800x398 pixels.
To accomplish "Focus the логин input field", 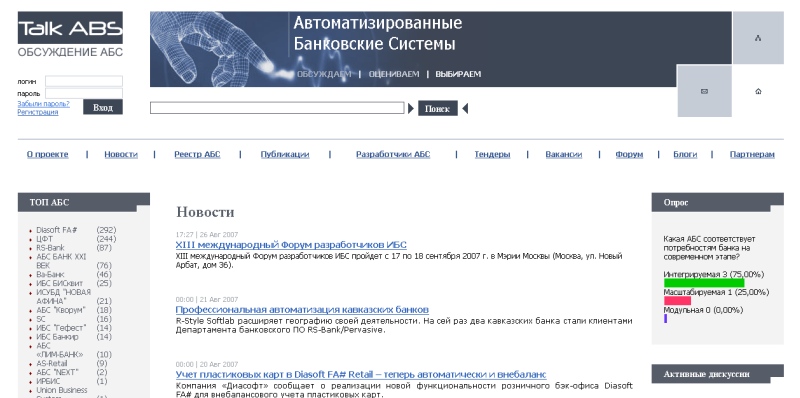I will 84,81.
